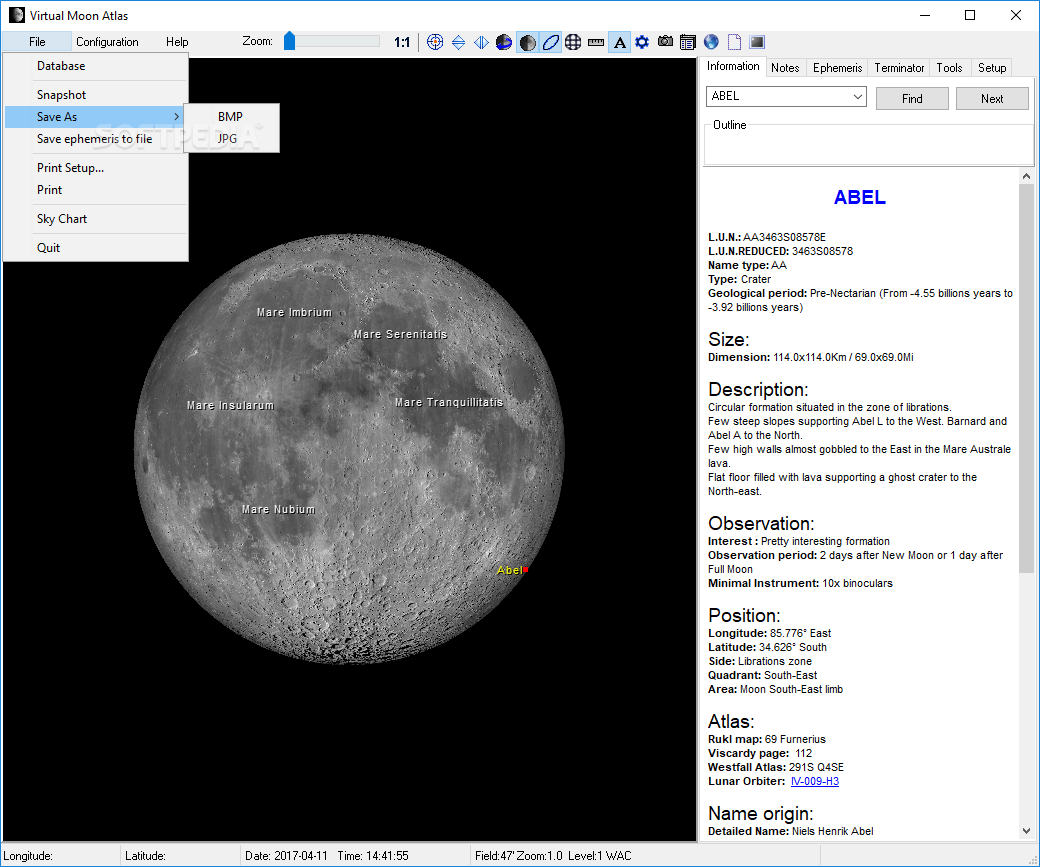This screenshot has width=1040, height=867.
Task: Choose Print in the File menu
Action: (x=96, y=190)
